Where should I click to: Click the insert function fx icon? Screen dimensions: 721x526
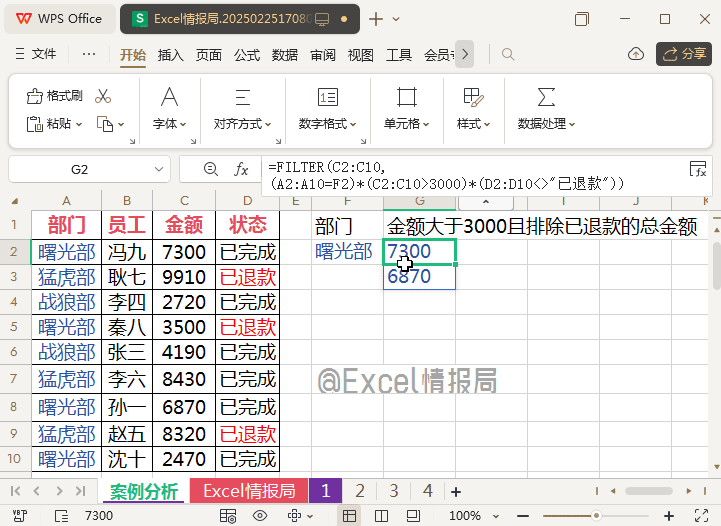tap(241, 169)
